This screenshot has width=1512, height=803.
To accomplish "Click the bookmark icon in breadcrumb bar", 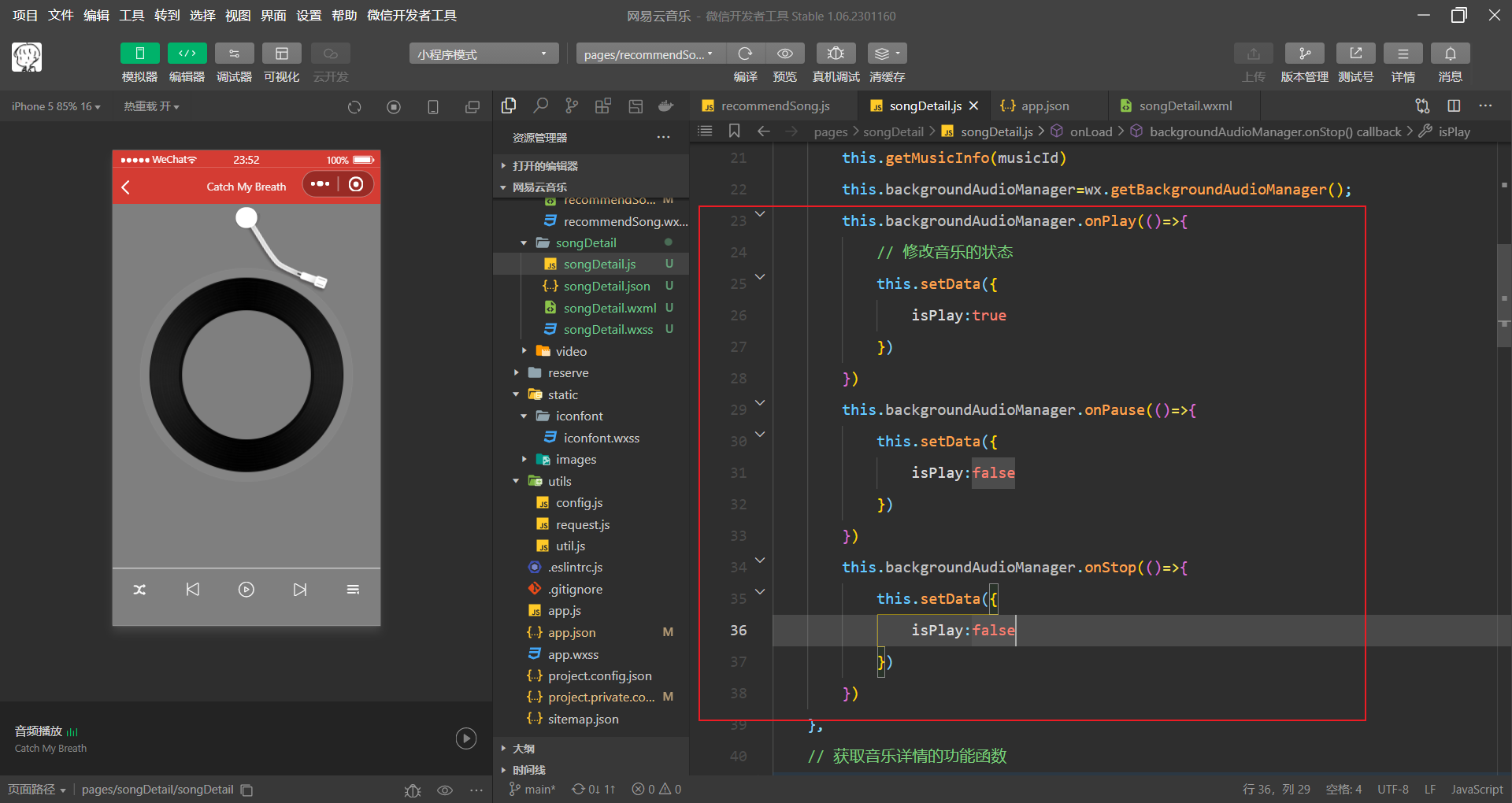I will tap(734, 131).
